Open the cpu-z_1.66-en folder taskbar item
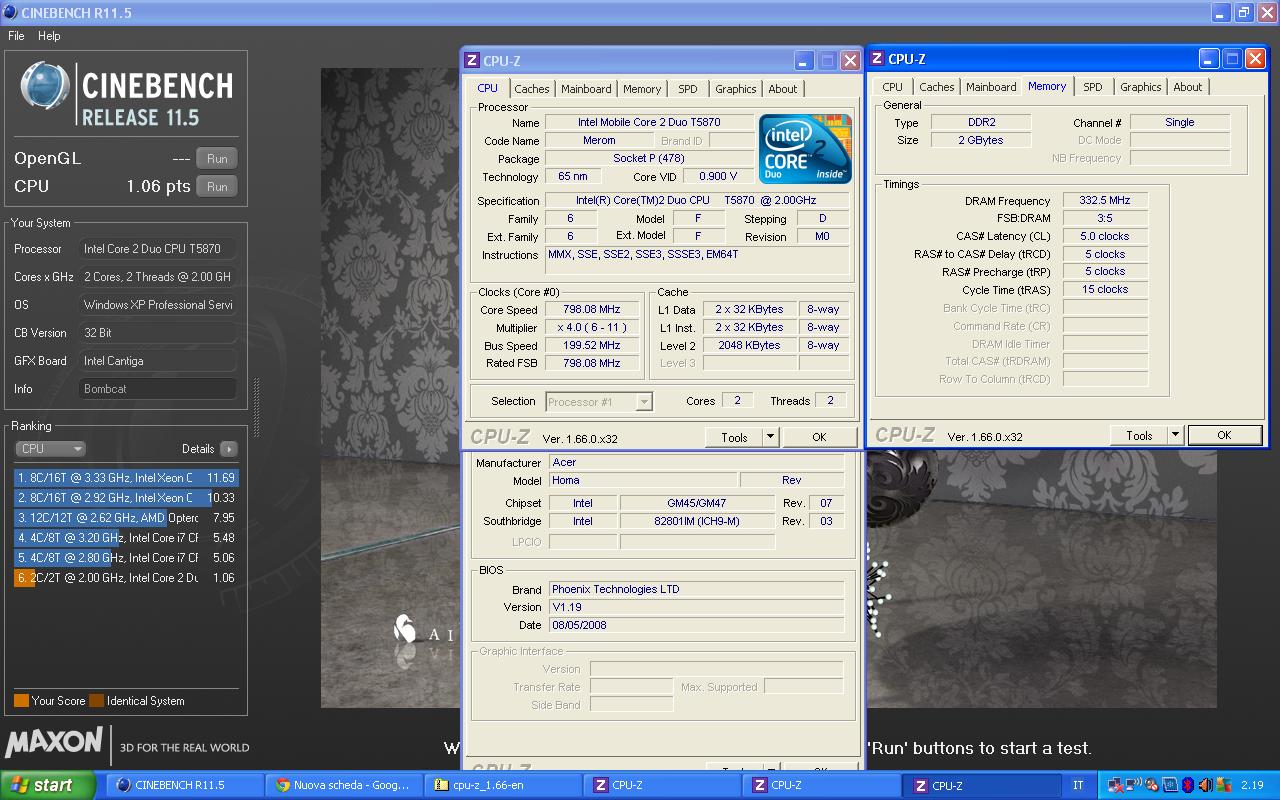This screenshot has height=800, width=1280. [502, 785]
